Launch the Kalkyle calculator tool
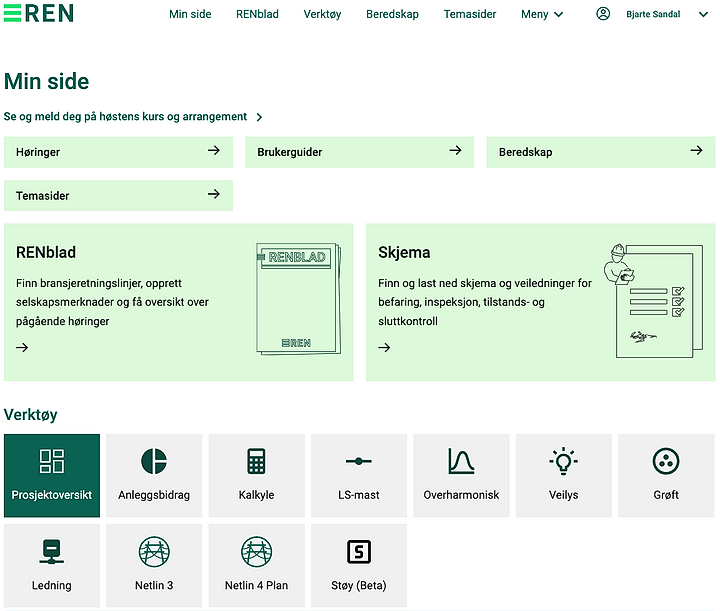 [x=256, y=475]
